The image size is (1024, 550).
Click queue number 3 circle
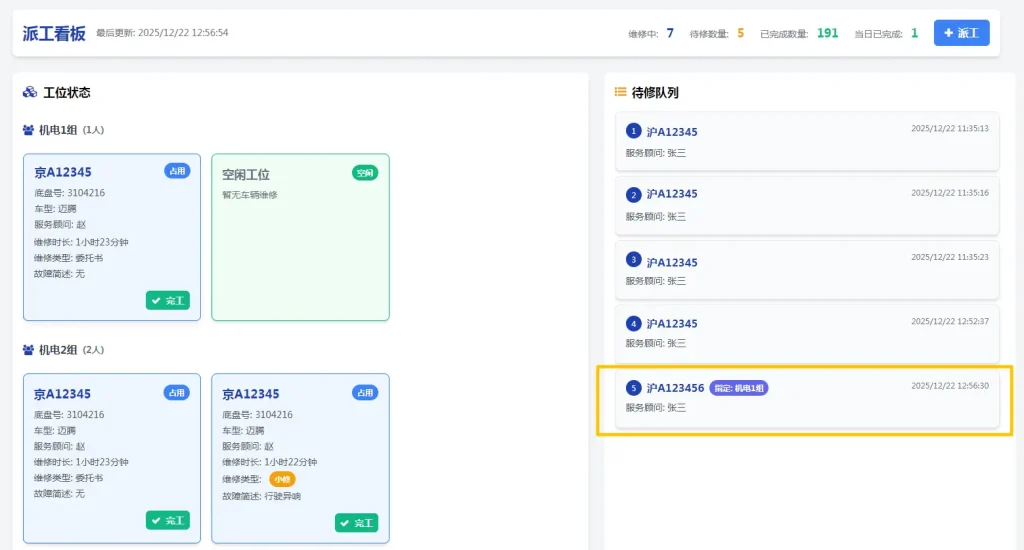[633, 259]
